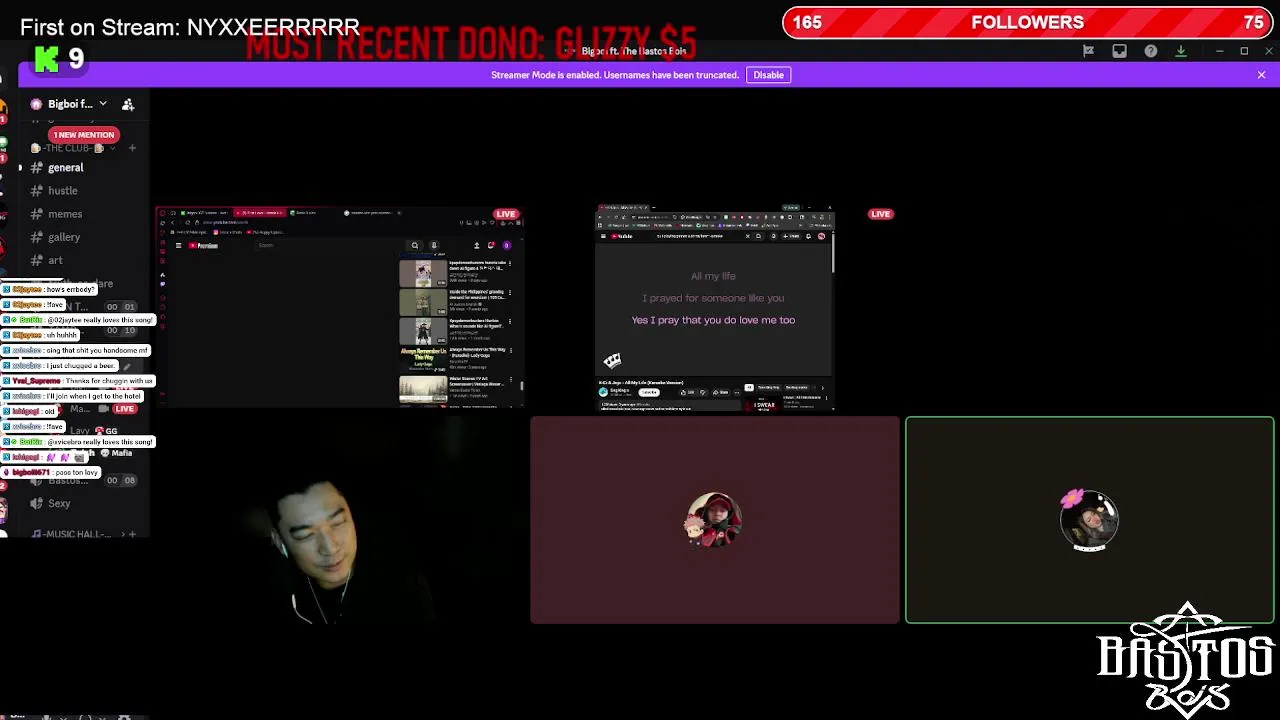Click hash icon beside memes channel

click(37, 214)
